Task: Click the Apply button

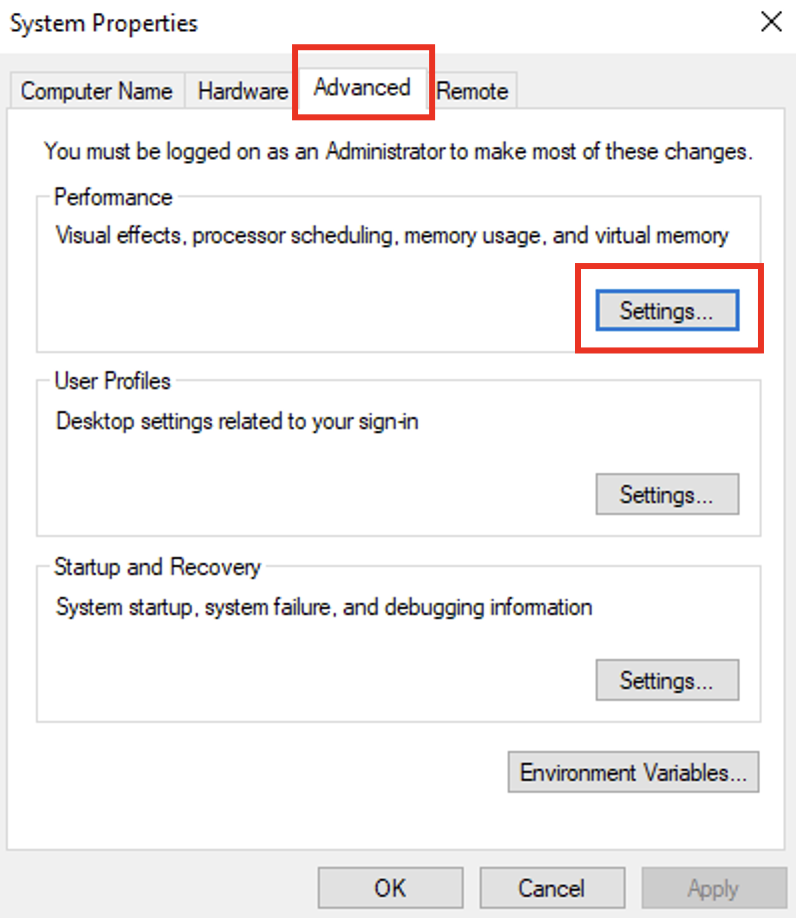Action: 713,888
